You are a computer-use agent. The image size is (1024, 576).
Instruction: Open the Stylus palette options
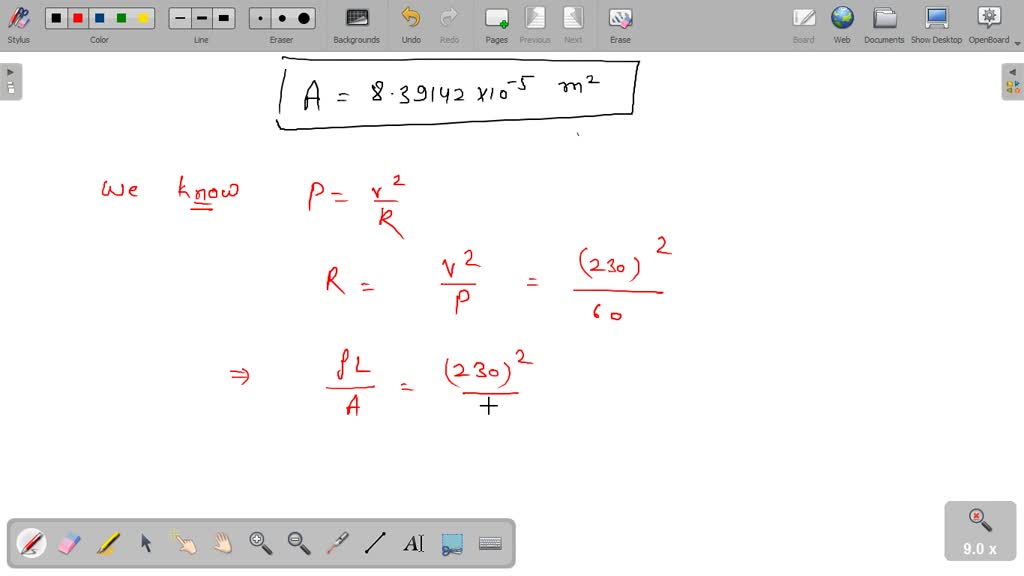pos(18,25)
